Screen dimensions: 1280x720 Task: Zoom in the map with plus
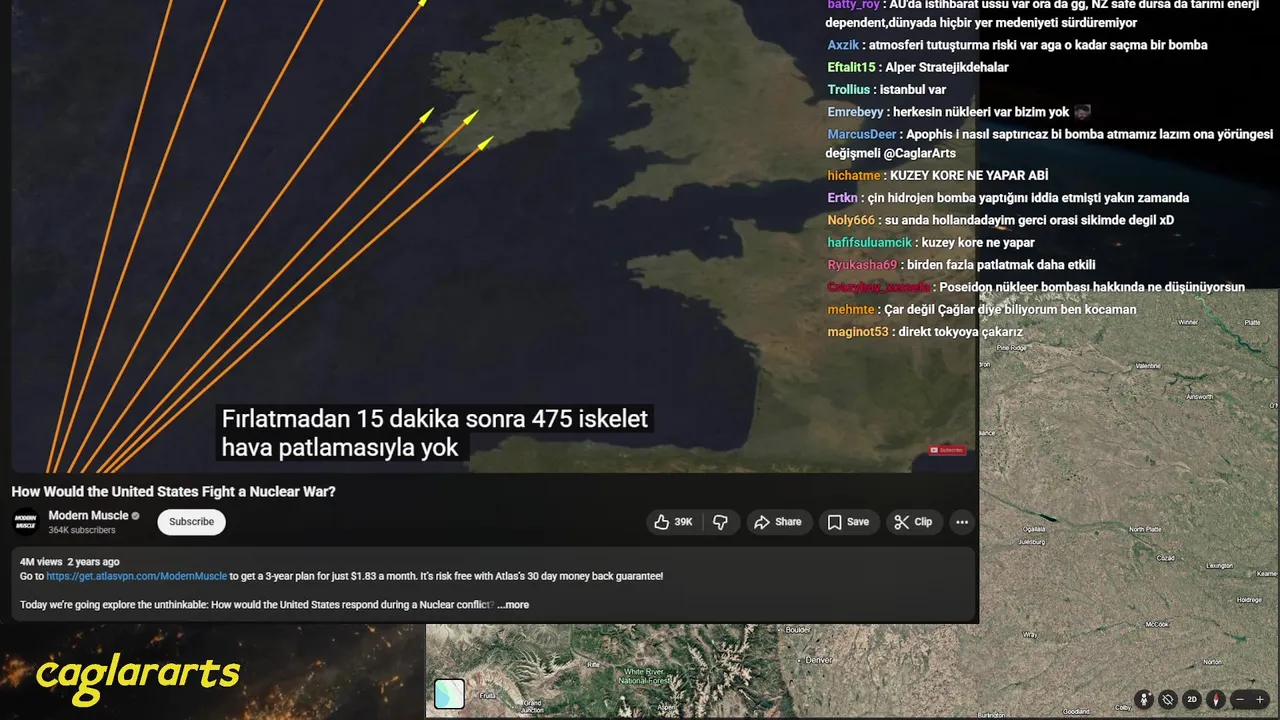click(x=1260, y=700)
